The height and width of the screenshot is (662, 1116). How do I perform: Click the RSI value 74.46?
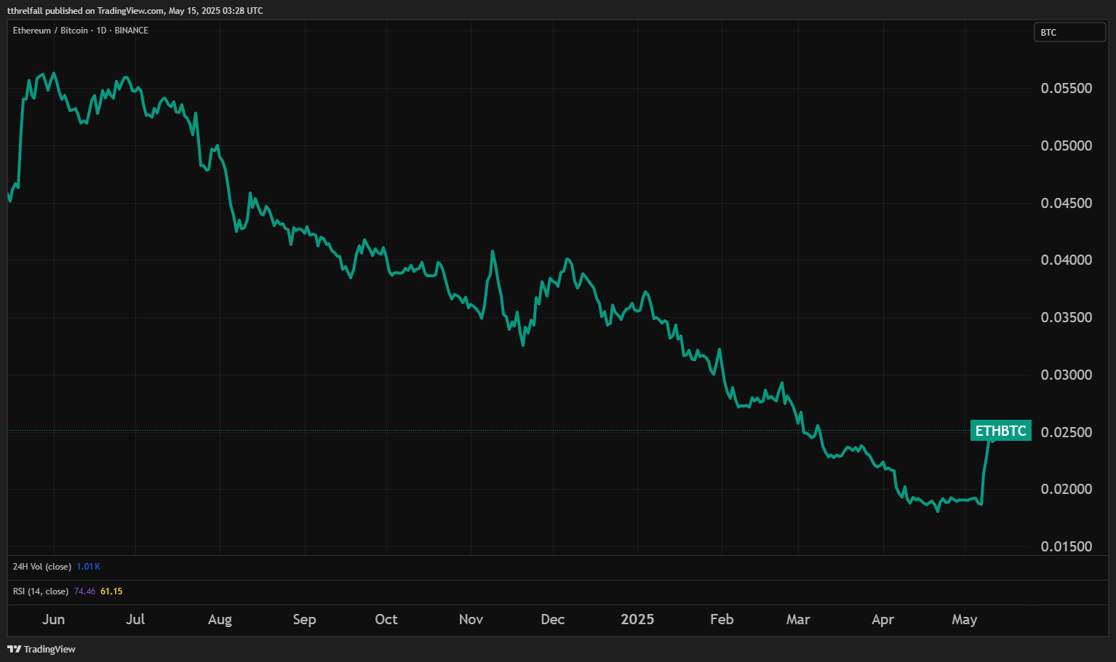tap(85, 591)
